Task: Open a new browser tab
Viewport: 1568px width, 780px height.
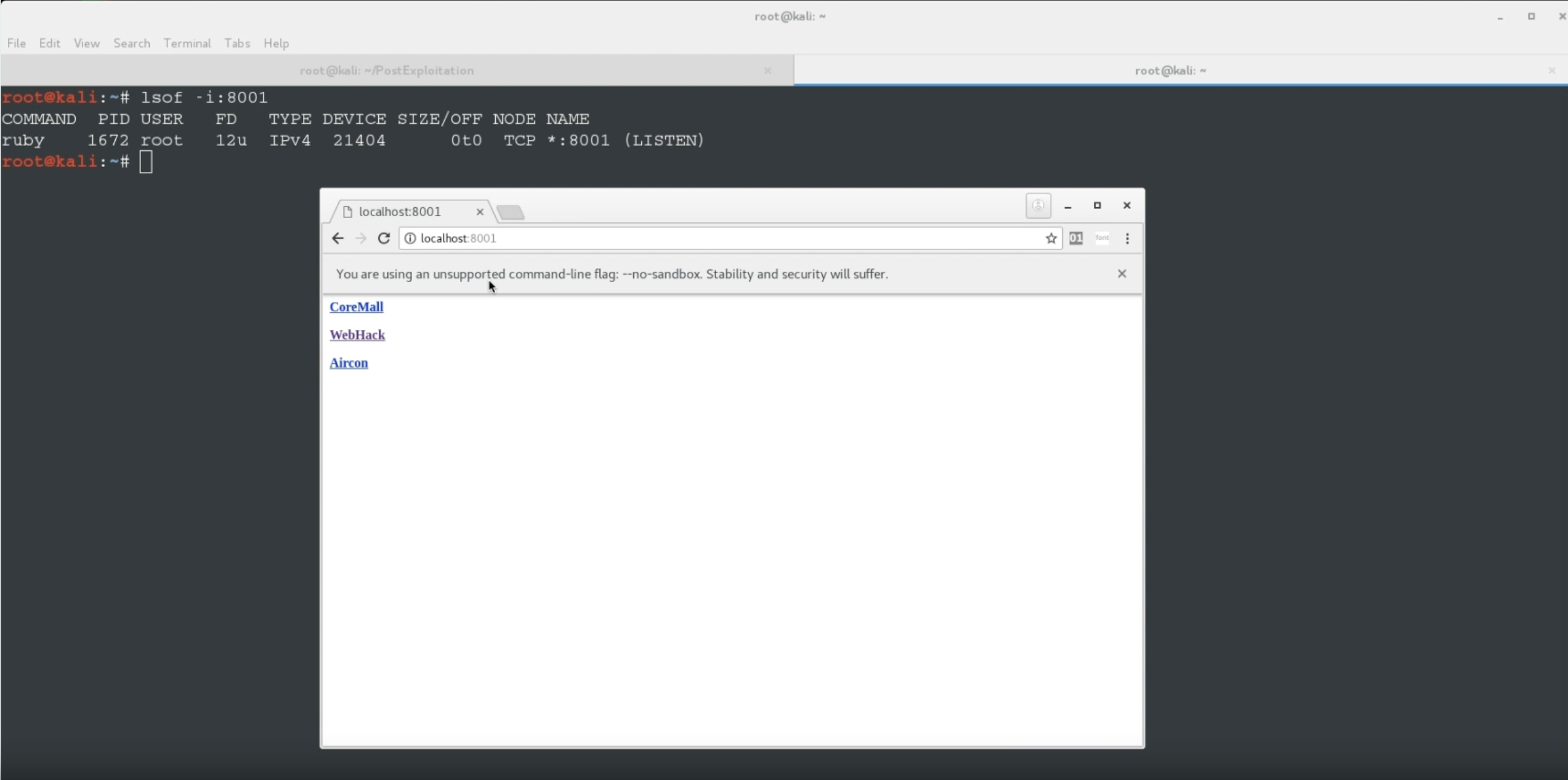Action: (x=511, y=213)
